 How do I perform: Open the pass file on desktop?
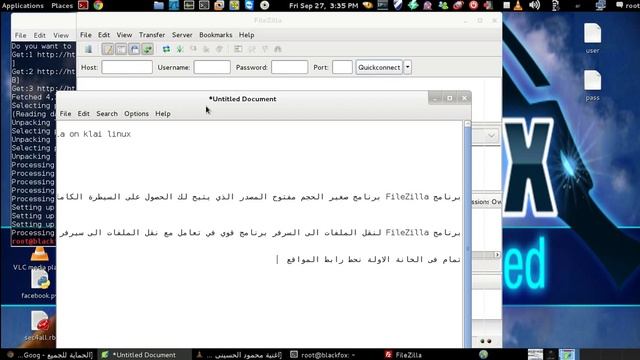click(x=592, y=86)
